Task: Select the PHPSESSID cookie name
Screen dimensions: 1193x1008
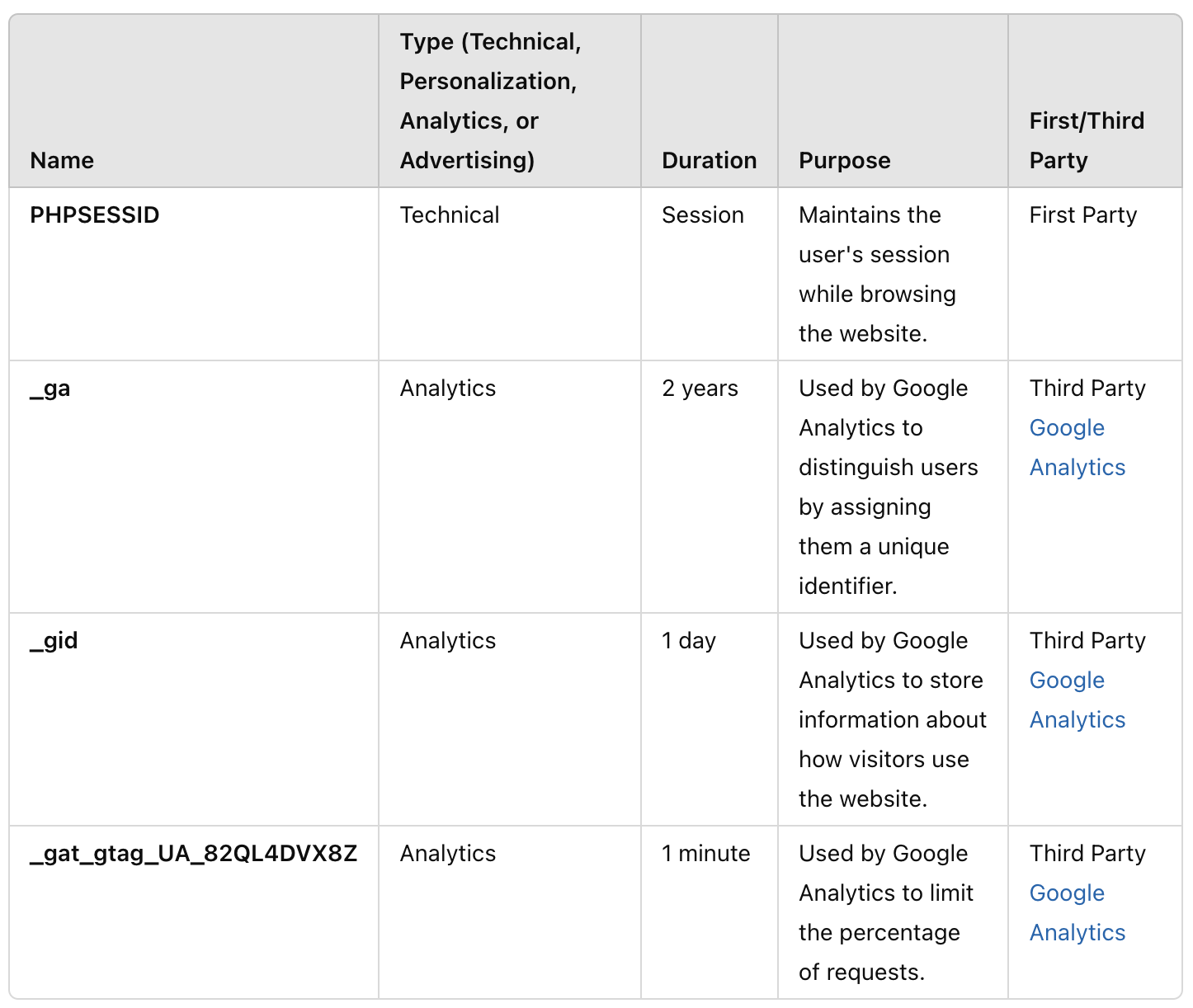Action: click(x=95, y=215)
